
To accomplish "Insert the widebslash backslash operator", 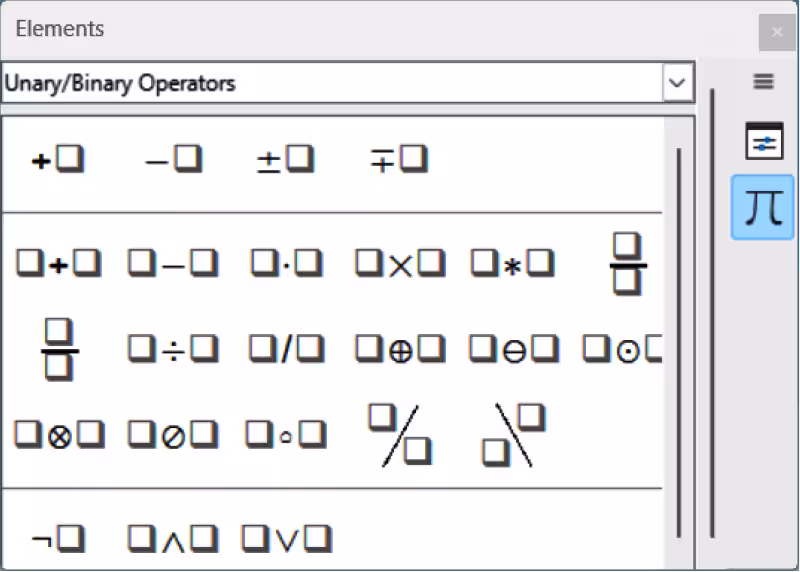I will 514,435.
